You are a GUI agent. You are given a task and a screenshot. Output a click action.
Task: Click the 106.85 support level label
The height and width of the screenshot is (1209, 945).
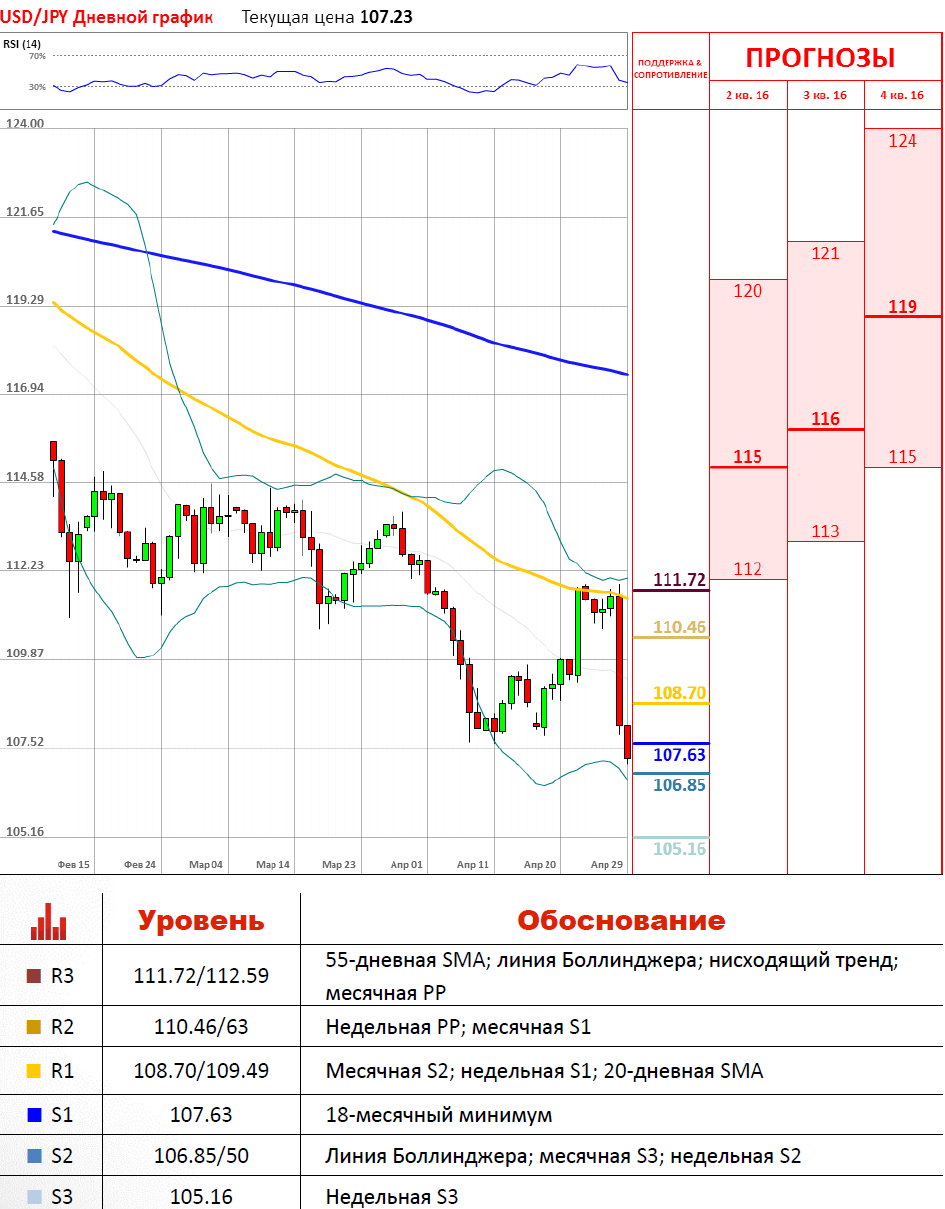point(680,785)
